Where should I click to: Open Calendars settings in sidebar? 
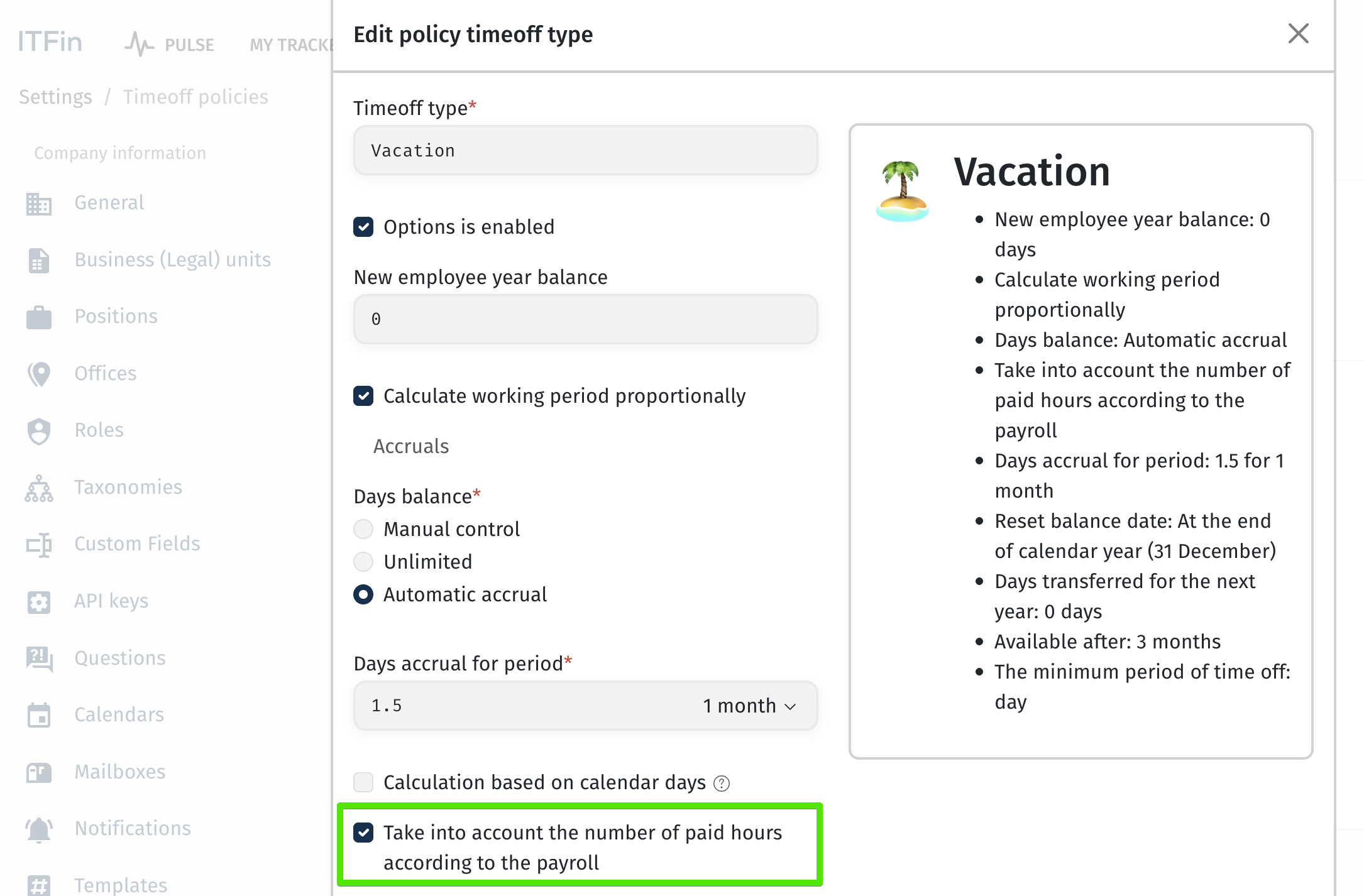(x=119, y=715)
